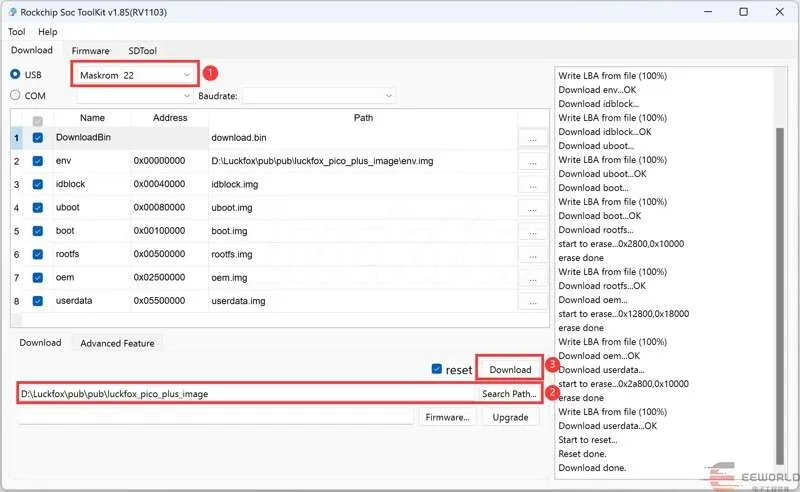Click the 'Download env...OK' log line
Image resolution: width=800 pixels, height=492 pixels.
(x=597, y=90)
